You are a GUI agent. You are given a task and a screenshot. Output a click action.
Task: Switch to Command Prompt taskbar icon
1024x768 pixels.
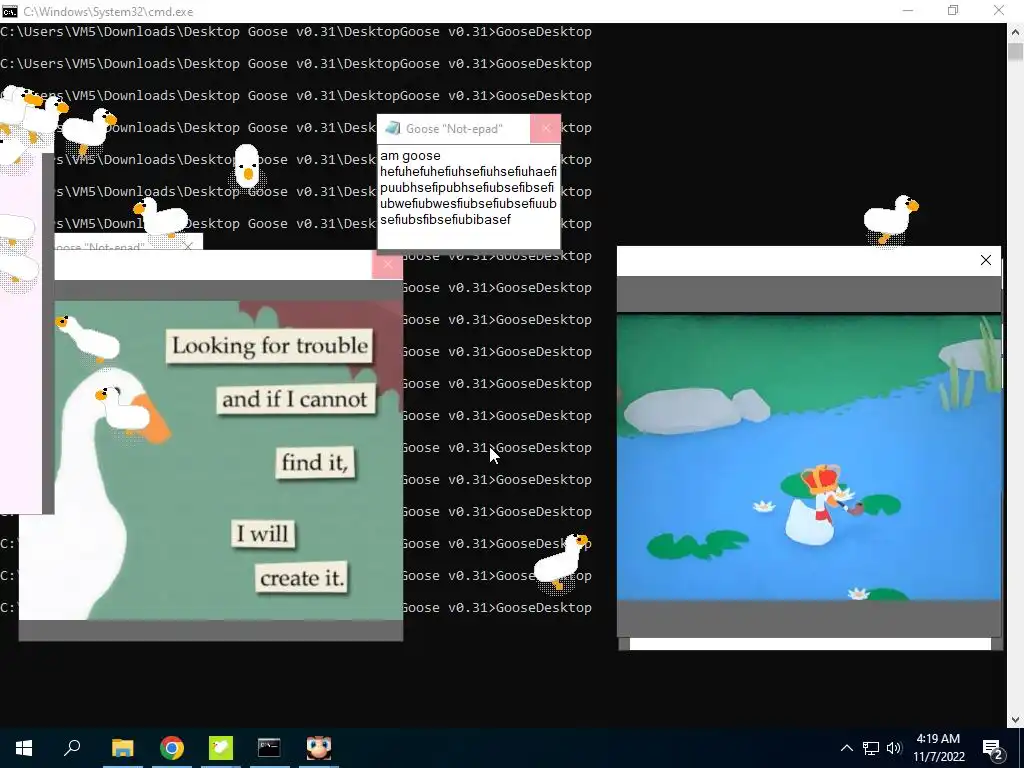coord(269,747)
